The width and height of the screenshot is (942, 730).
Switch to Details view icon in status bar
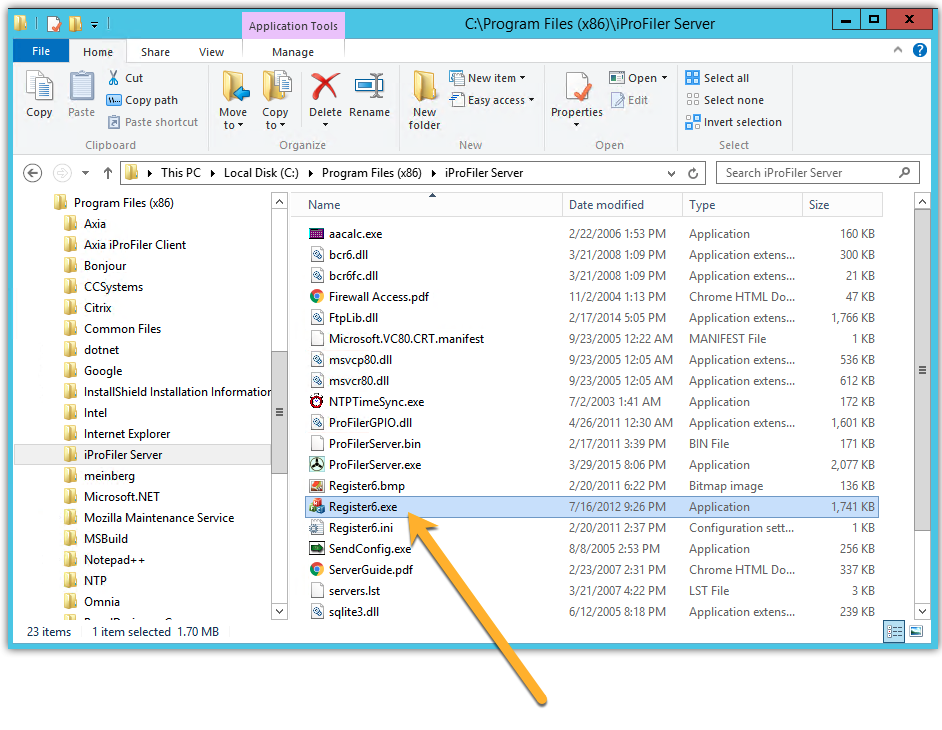point(894,631)
